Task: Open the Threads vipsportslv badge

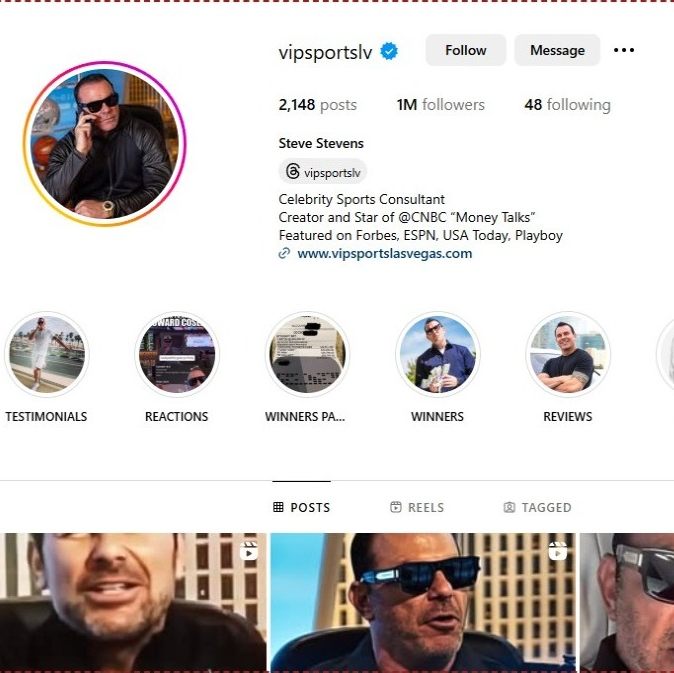Action: point(323,172)
